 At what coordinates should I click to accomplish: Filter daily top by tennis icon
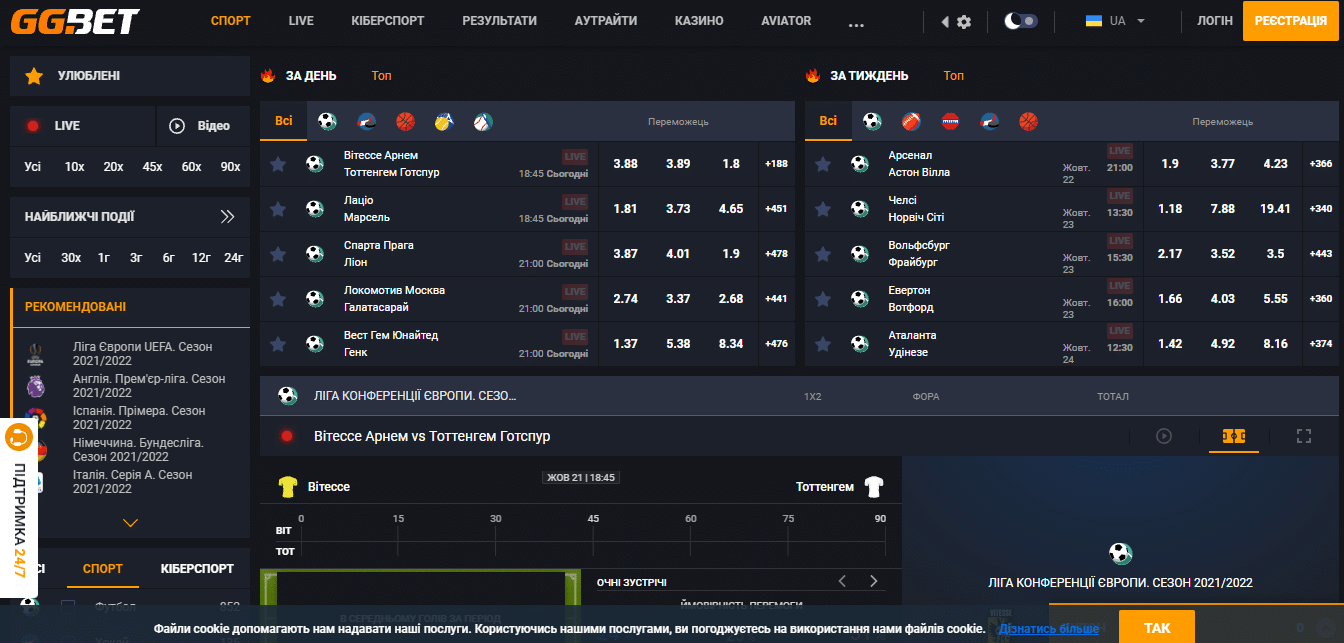(x=444, y=122)
